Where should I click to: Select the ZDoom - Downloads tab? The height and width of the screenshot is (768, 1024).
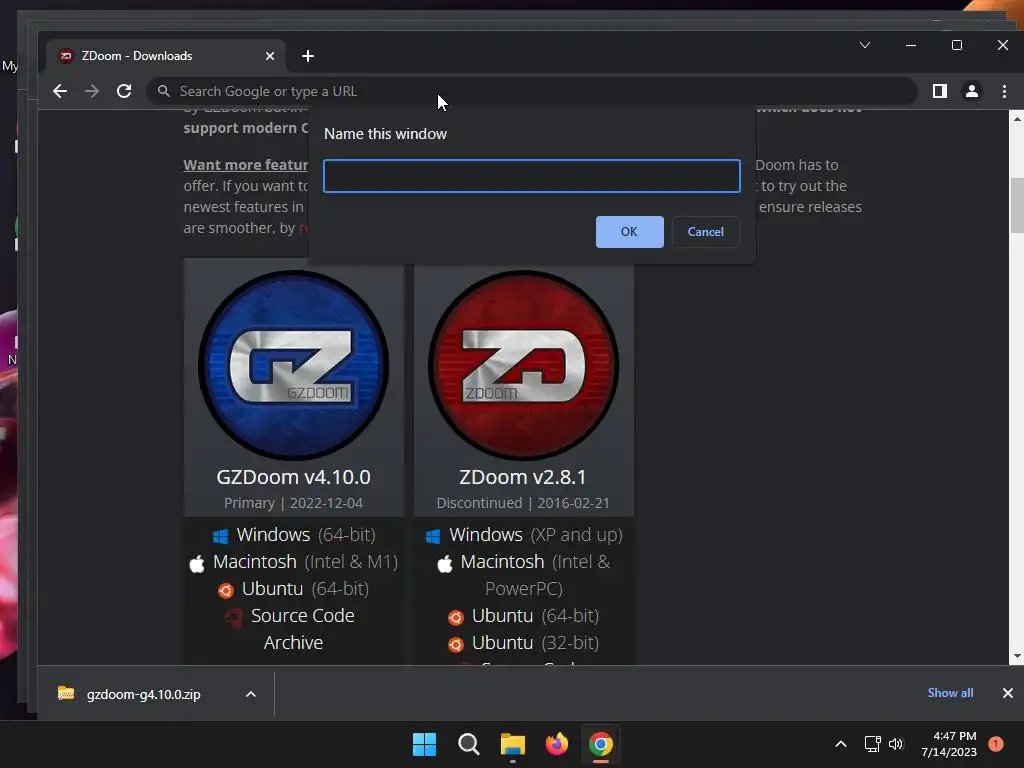coord(166,56)
